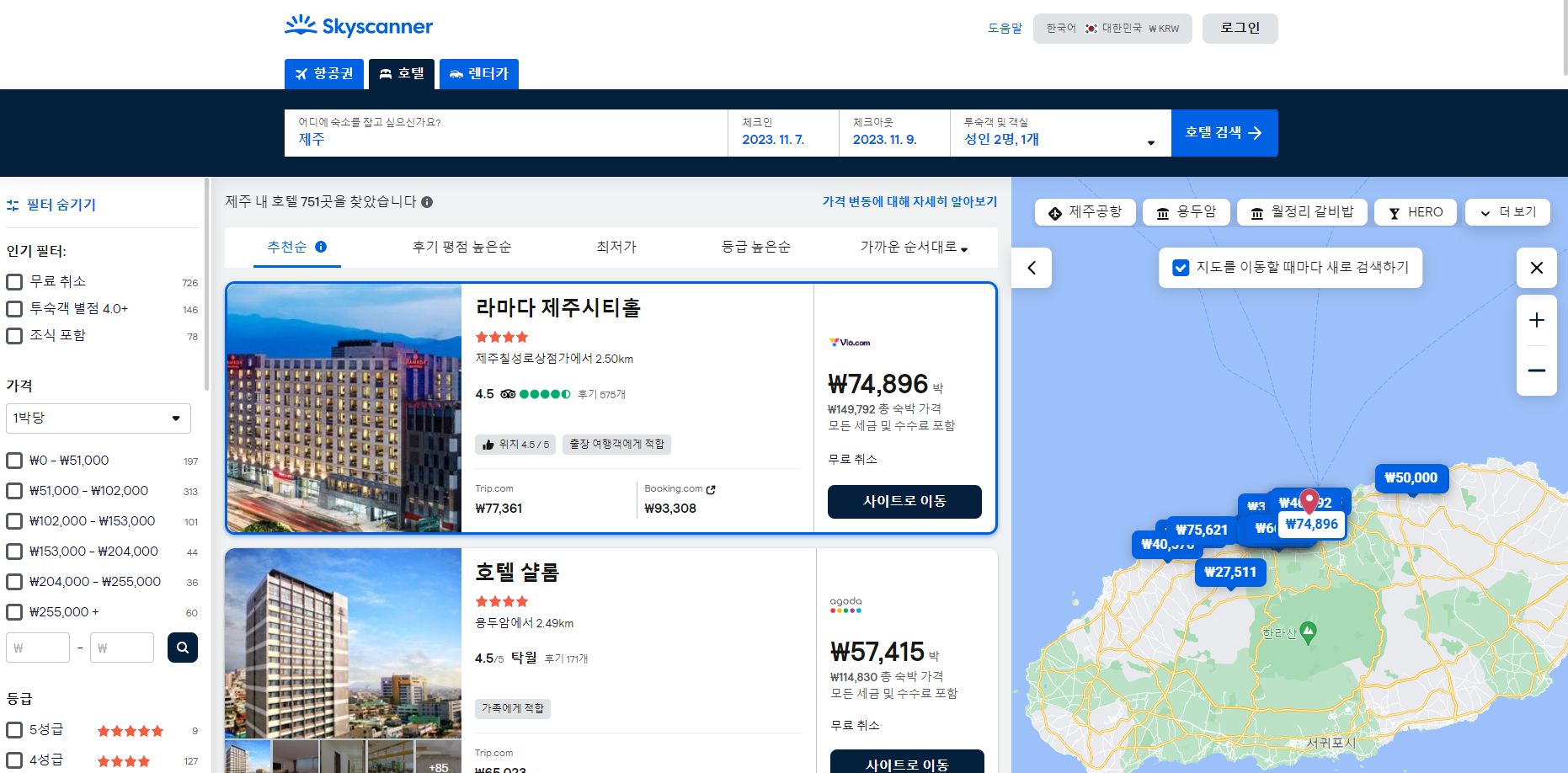The image size is (1568, 773).
Task: Switch to the 렌터카 car rental tab
Action: coord(479,74)
